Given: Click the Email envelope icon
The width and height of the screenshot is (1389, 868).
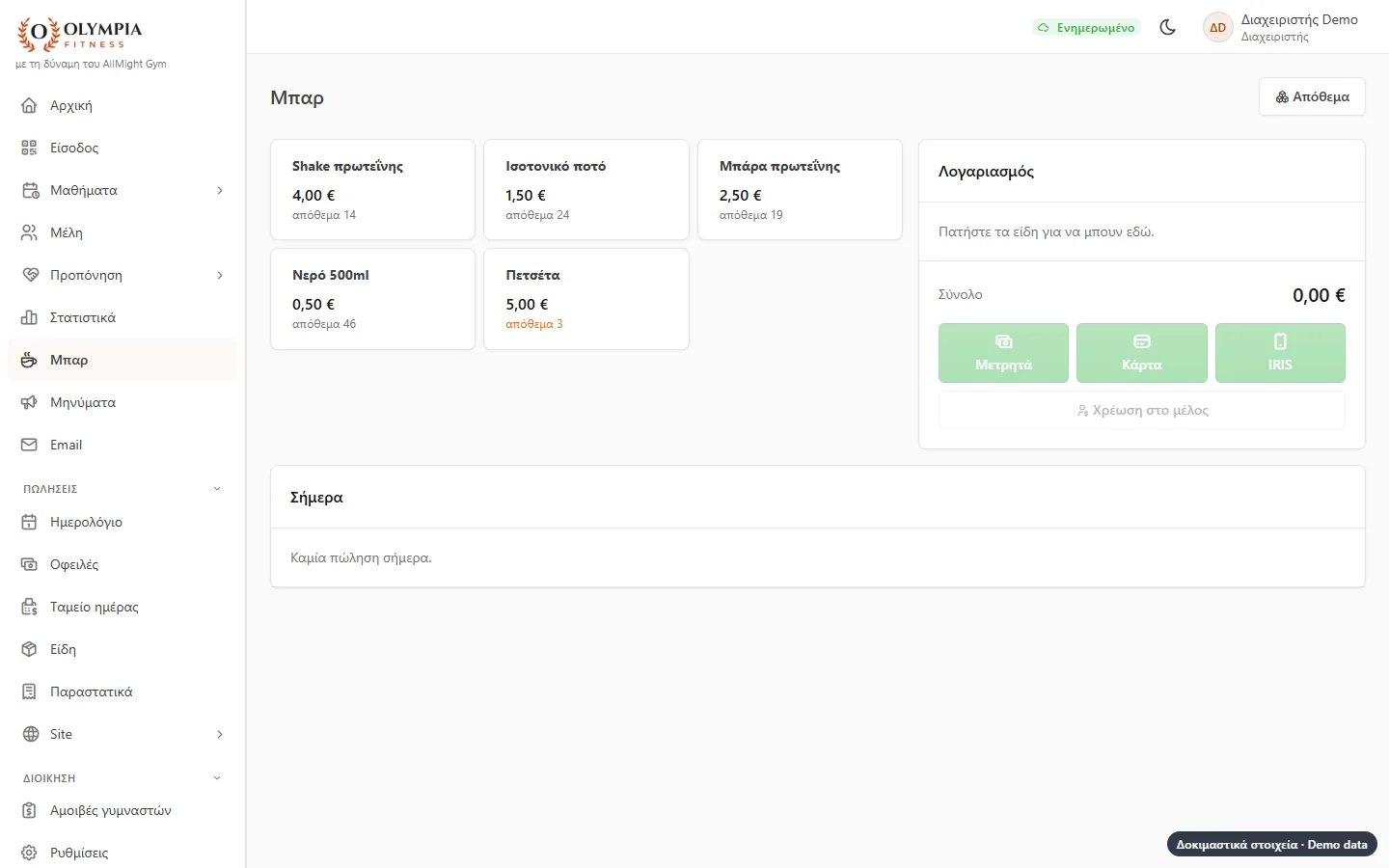Looking at the screenshot, I should [30, 445].
